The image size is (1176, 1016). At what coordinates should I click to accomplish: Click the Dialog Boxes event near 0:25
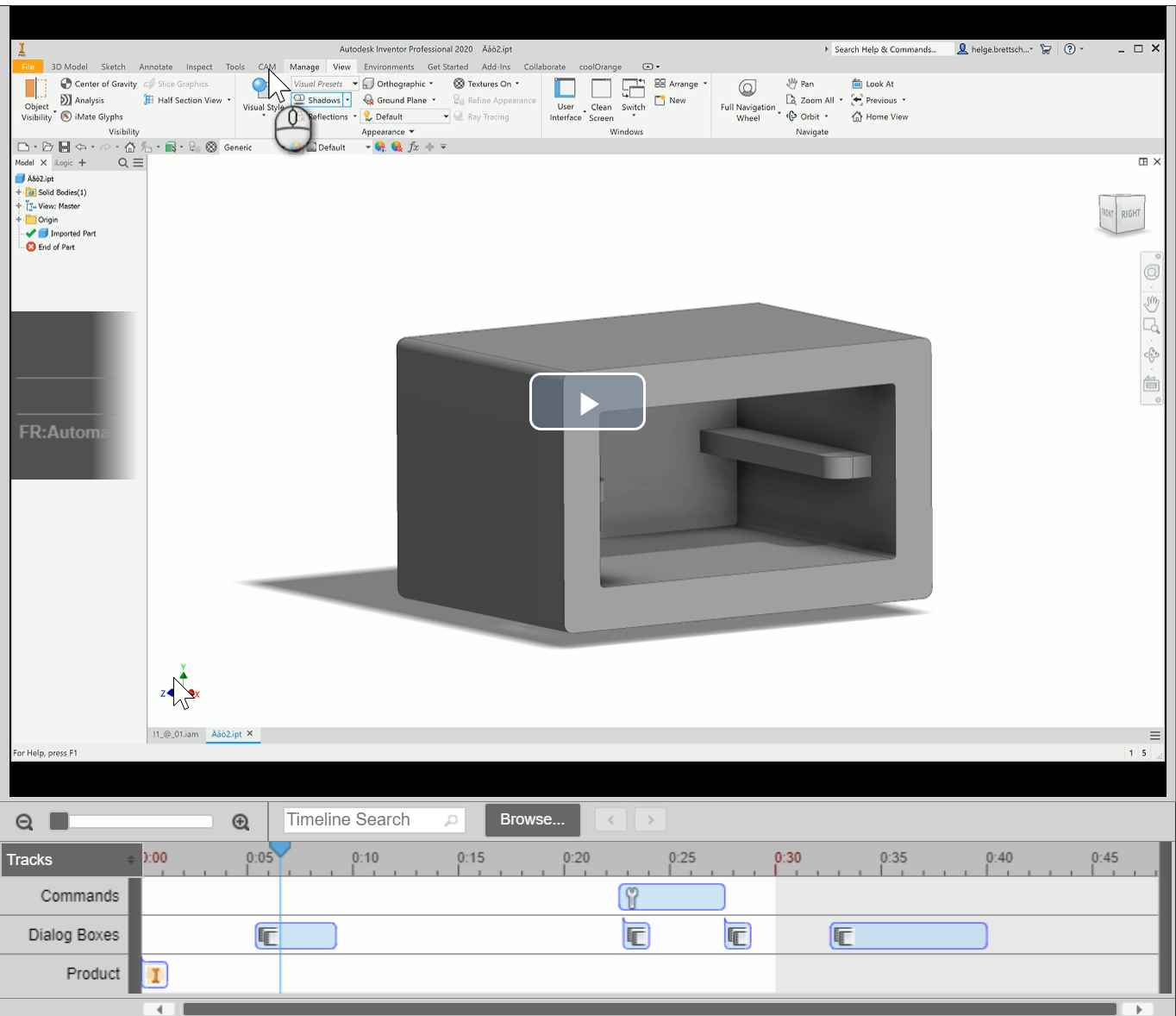pyautogui.click(x=635, y=935)
